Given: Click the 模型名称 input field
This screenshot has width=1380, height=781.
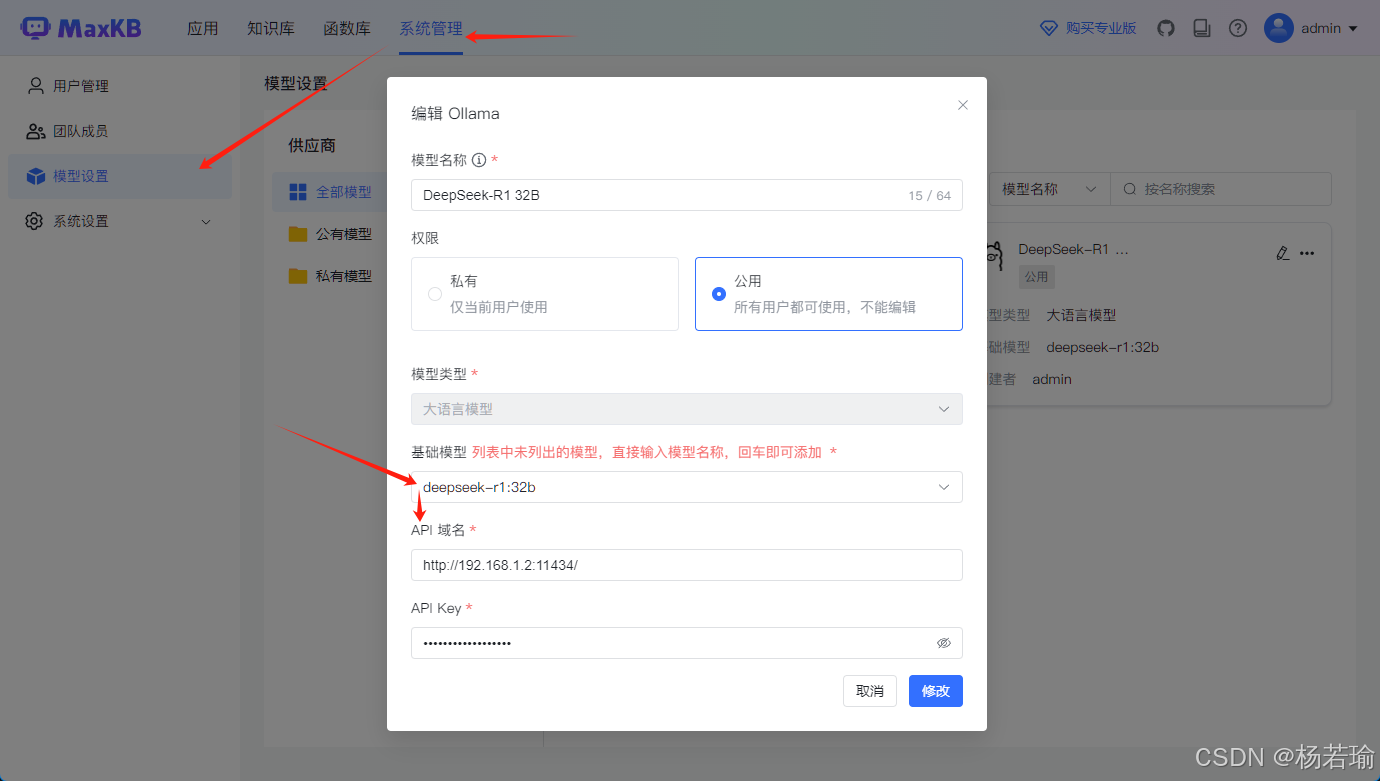Looking at the screenshot, I should (687, 195).
